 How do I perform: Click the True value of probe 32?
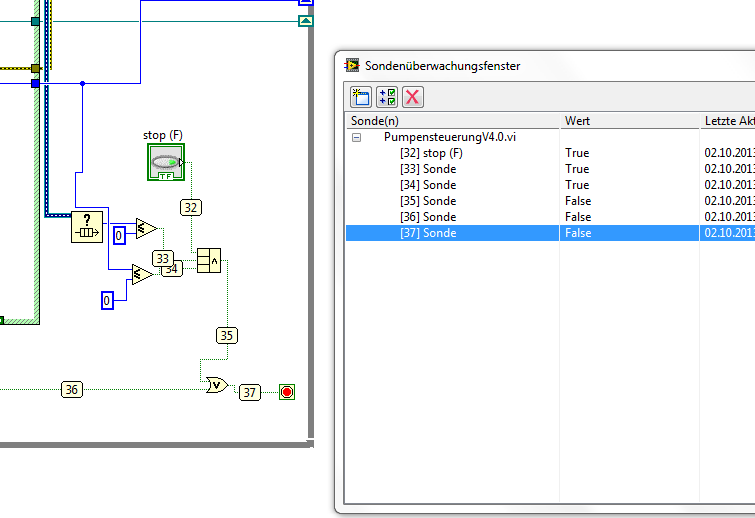(x=577, y=153)
